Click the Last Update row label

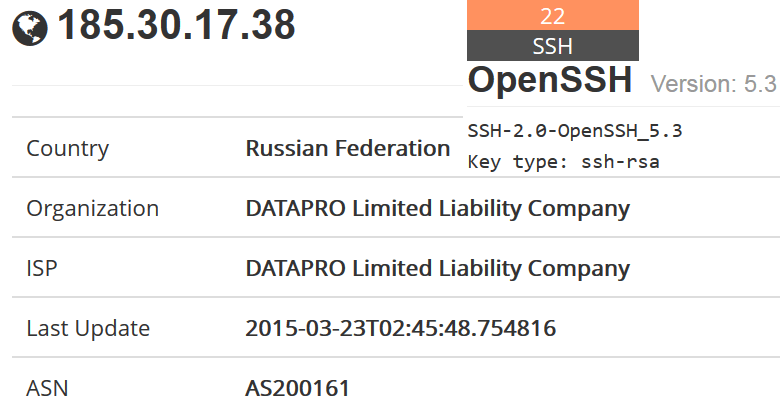(88, 328)
